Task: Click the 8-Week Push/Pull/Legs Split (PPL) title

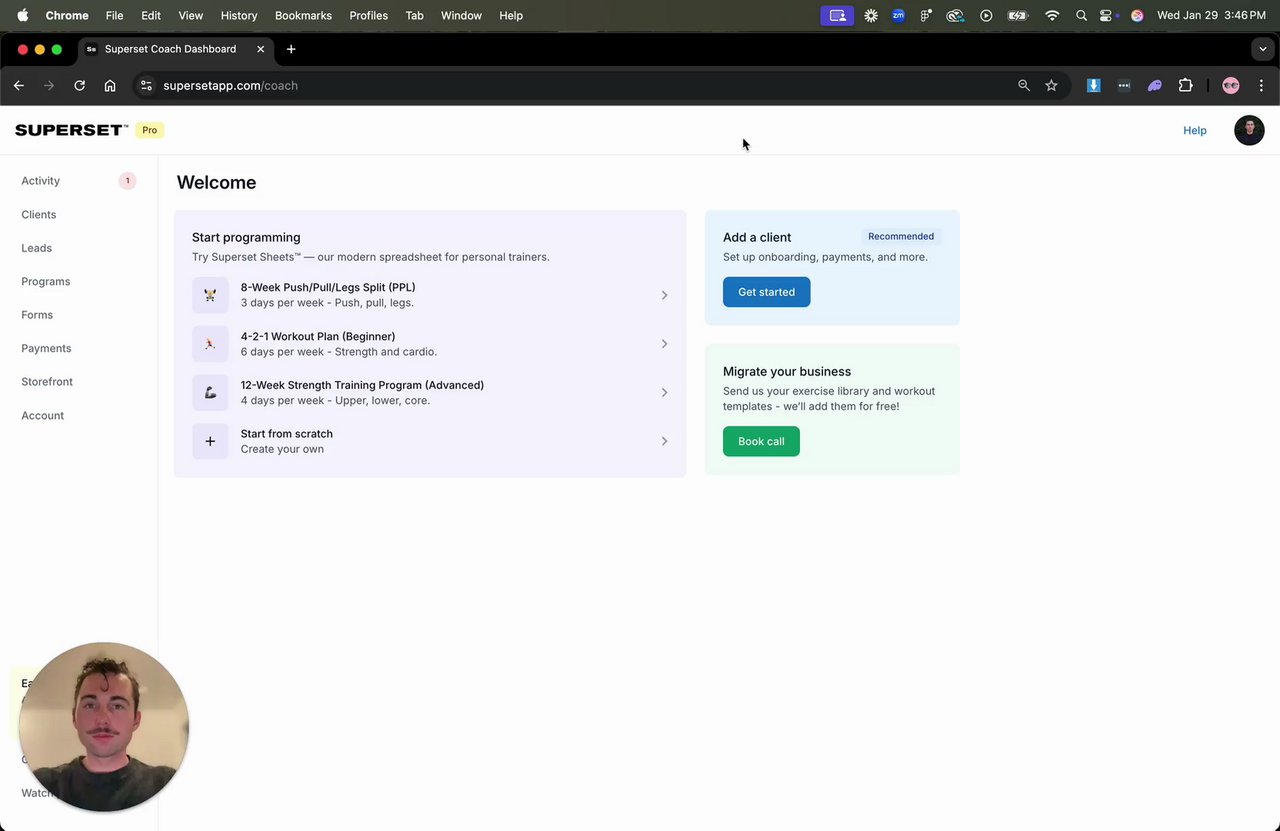Action: click(x=328, y=287)
